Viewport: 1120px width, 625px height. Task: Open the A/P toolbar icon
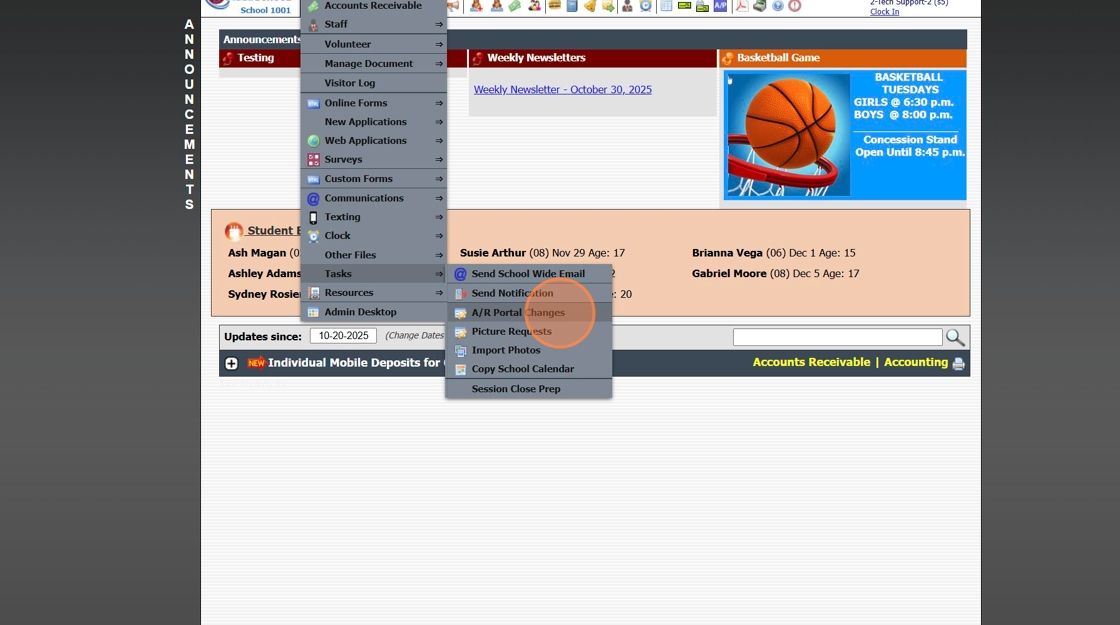pyautogui.click(x=720, y=6)
